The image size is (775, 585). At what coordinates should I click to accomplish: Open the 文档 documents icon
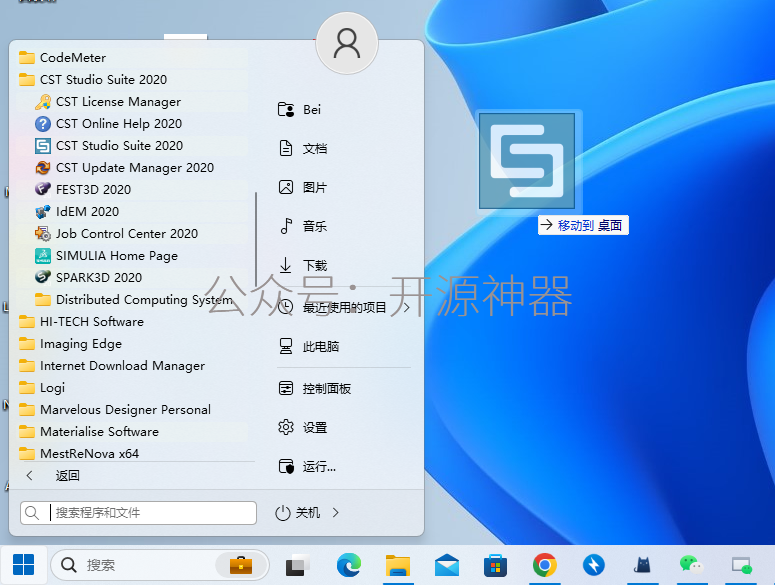pyautogui.click(x=286, y=148)
